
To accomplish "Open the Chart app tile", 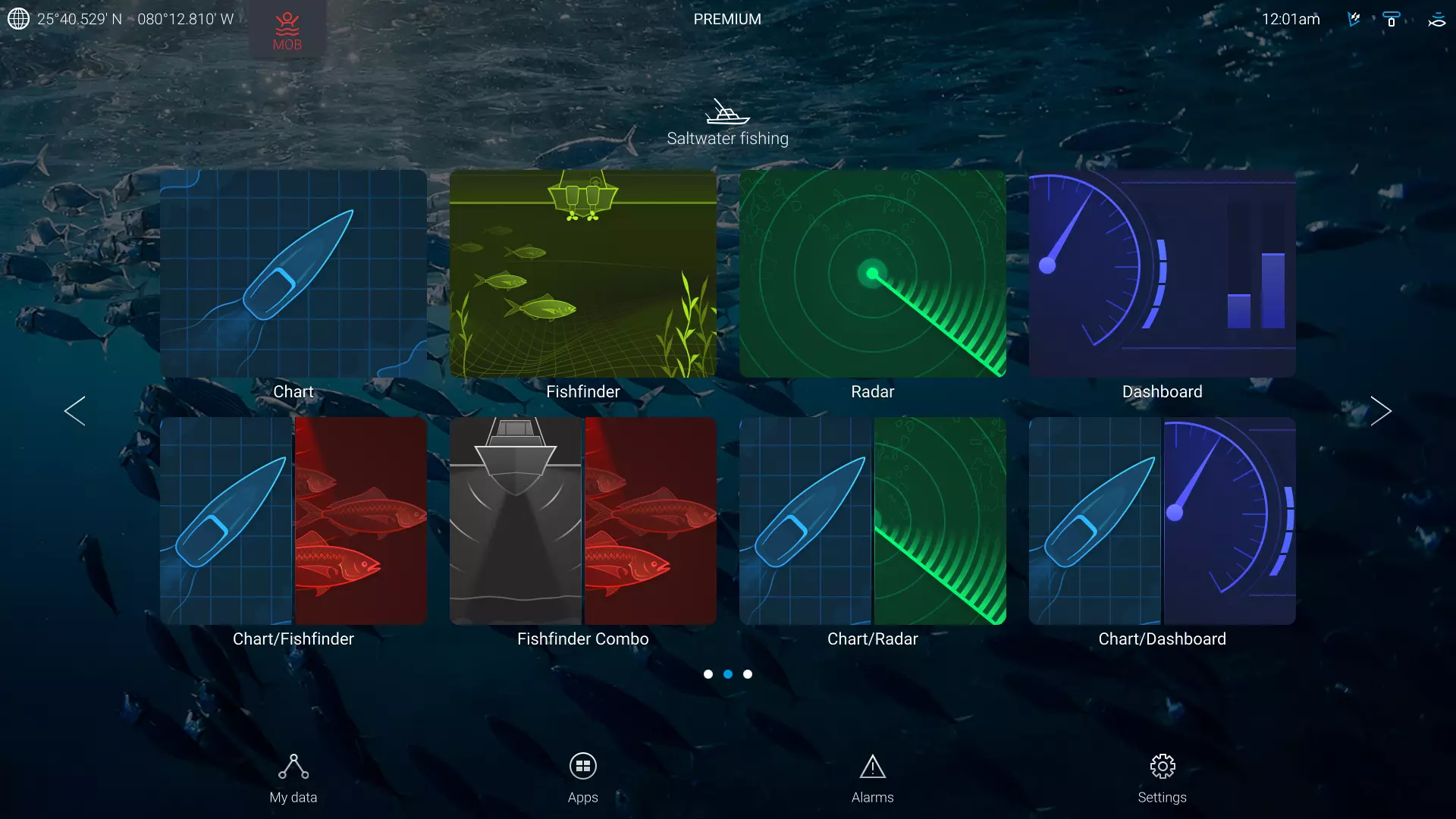I will (x=293, y=274).
